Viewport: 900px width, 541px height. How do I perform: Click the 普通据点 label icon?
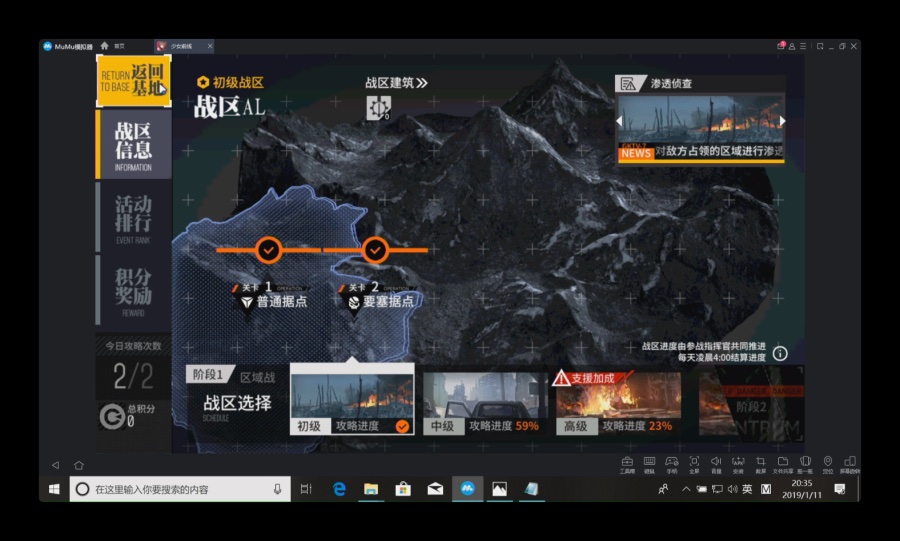tap(247, 302)
